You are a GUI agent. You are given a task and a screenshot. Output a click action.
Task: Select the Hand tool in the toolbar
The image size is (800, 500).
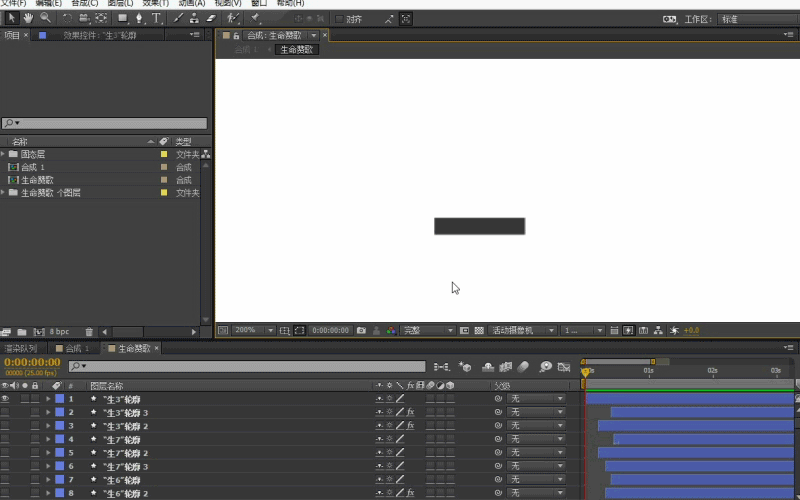pos(28,18)
